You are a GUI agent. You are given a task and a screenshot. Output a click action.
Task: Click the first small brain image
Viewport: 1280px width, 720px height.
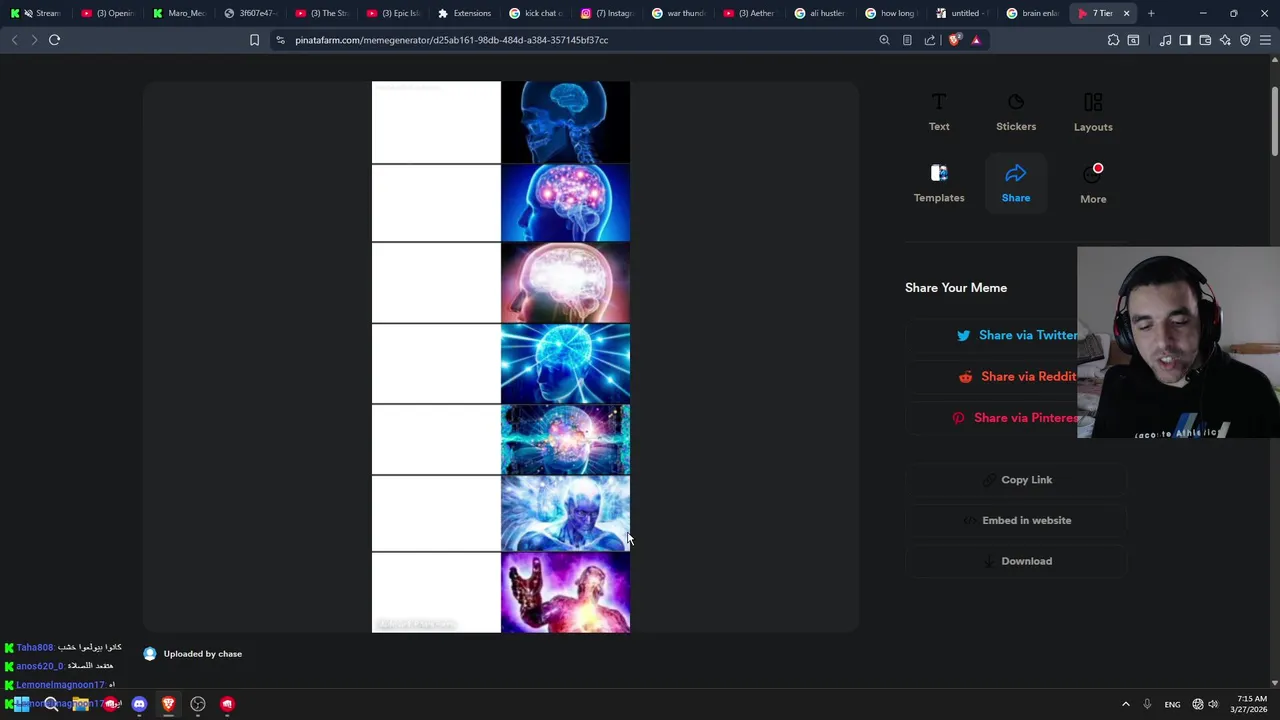(x=565, y=122)
